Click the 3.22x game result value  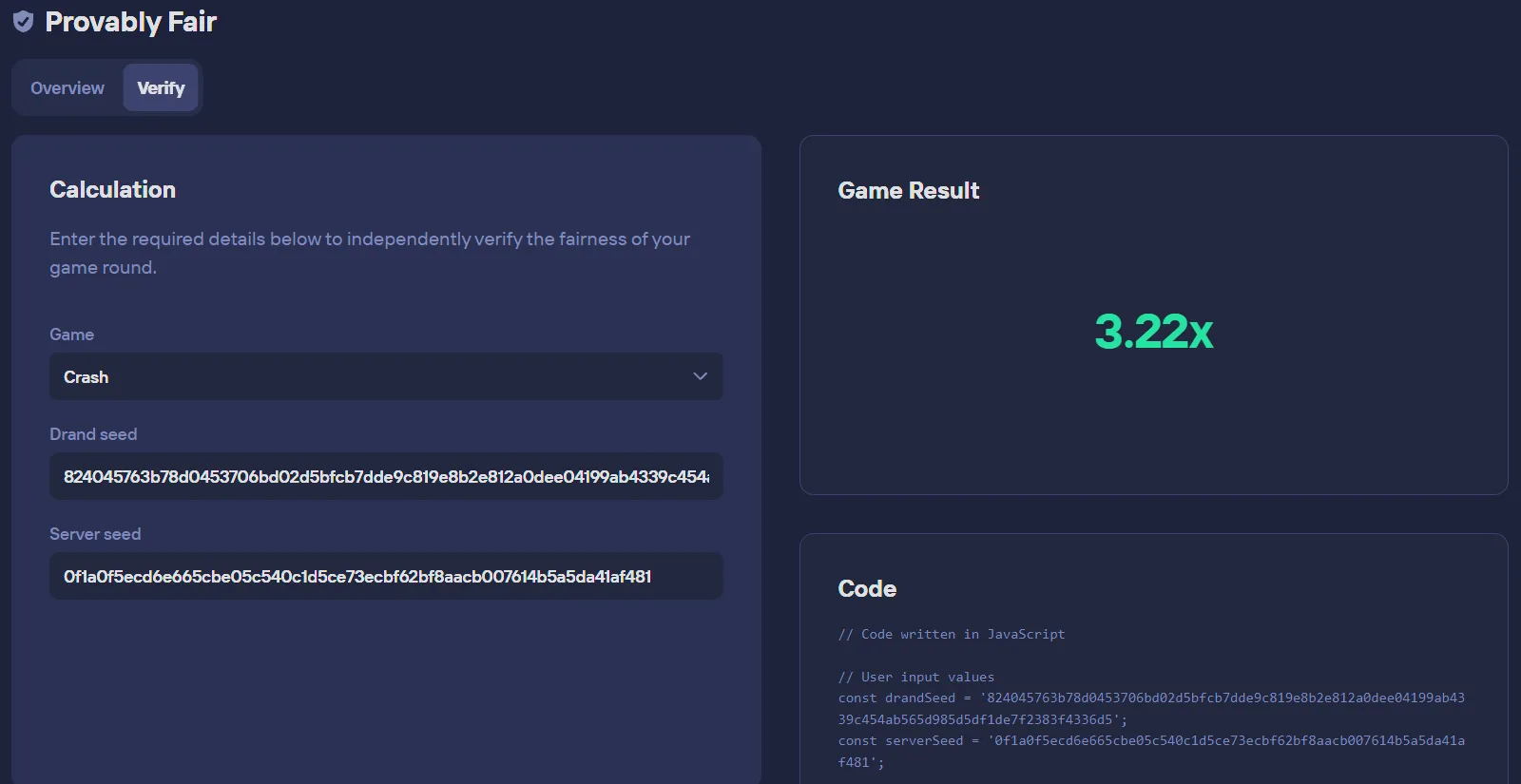(1154, 332)
